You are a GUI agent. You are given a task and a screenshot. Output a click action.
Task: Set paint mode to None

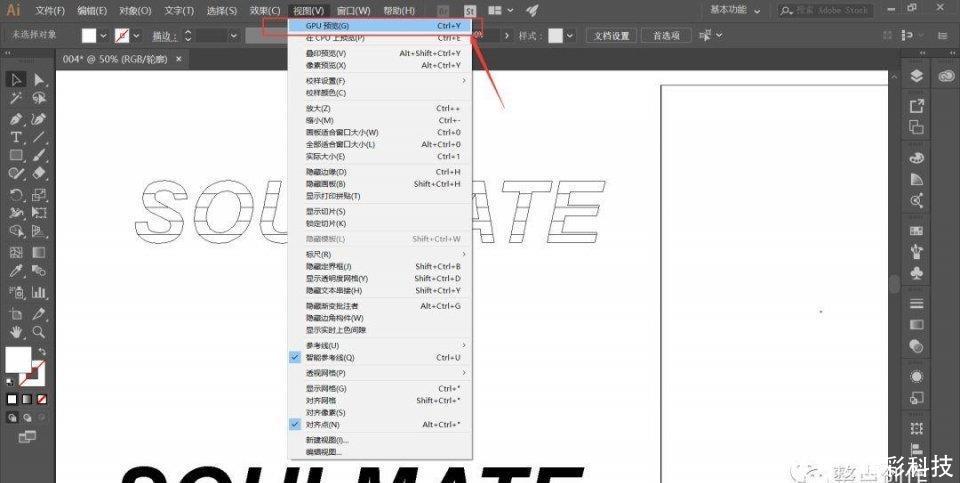[x=42, y=399]
